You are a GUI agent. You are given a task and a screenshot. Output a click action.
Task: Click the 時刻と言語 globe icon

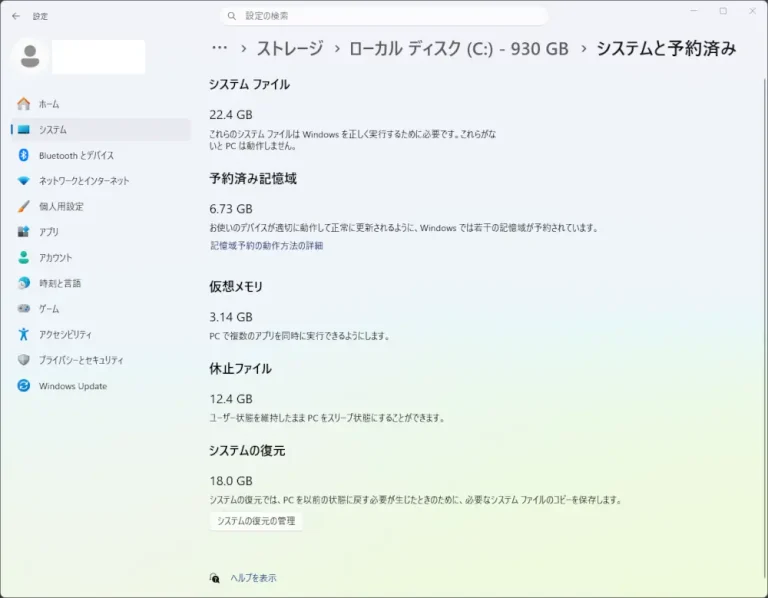(24, 283)
